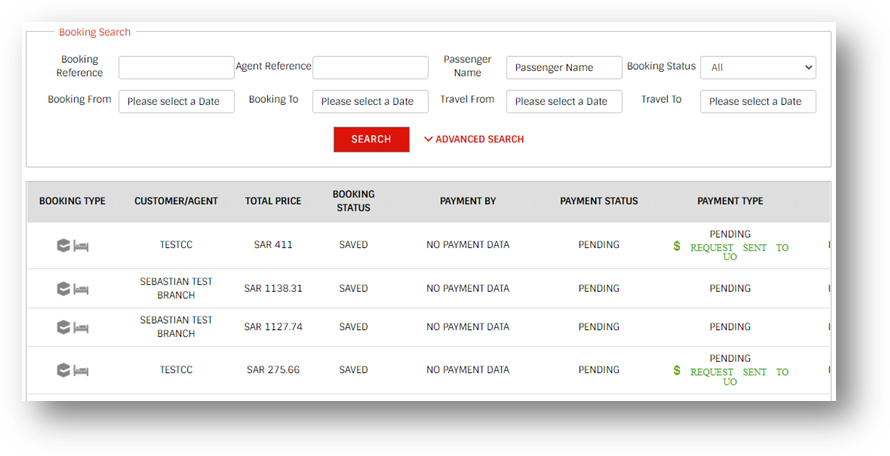Click payment status Pending in SAR 1127.74 row

[599, 327]
